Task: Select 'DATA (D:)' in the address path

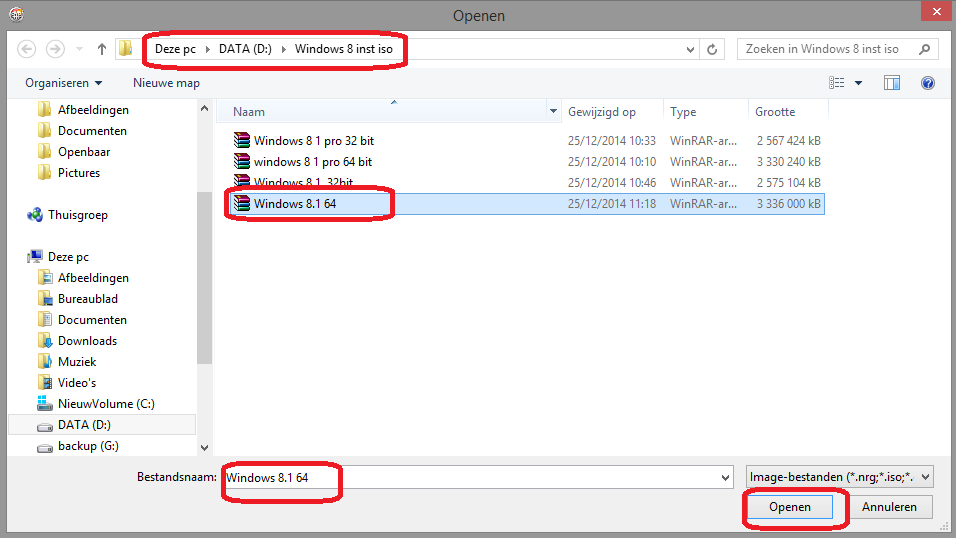Action: [x=245, y=49]
